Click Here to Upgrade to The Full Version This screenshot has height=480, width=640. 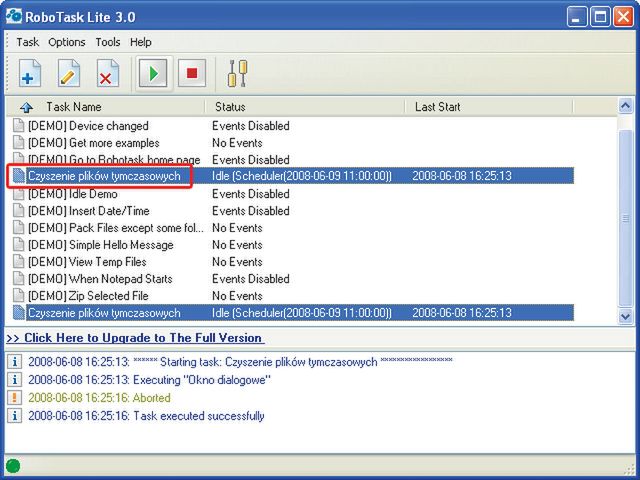point(135,338)
